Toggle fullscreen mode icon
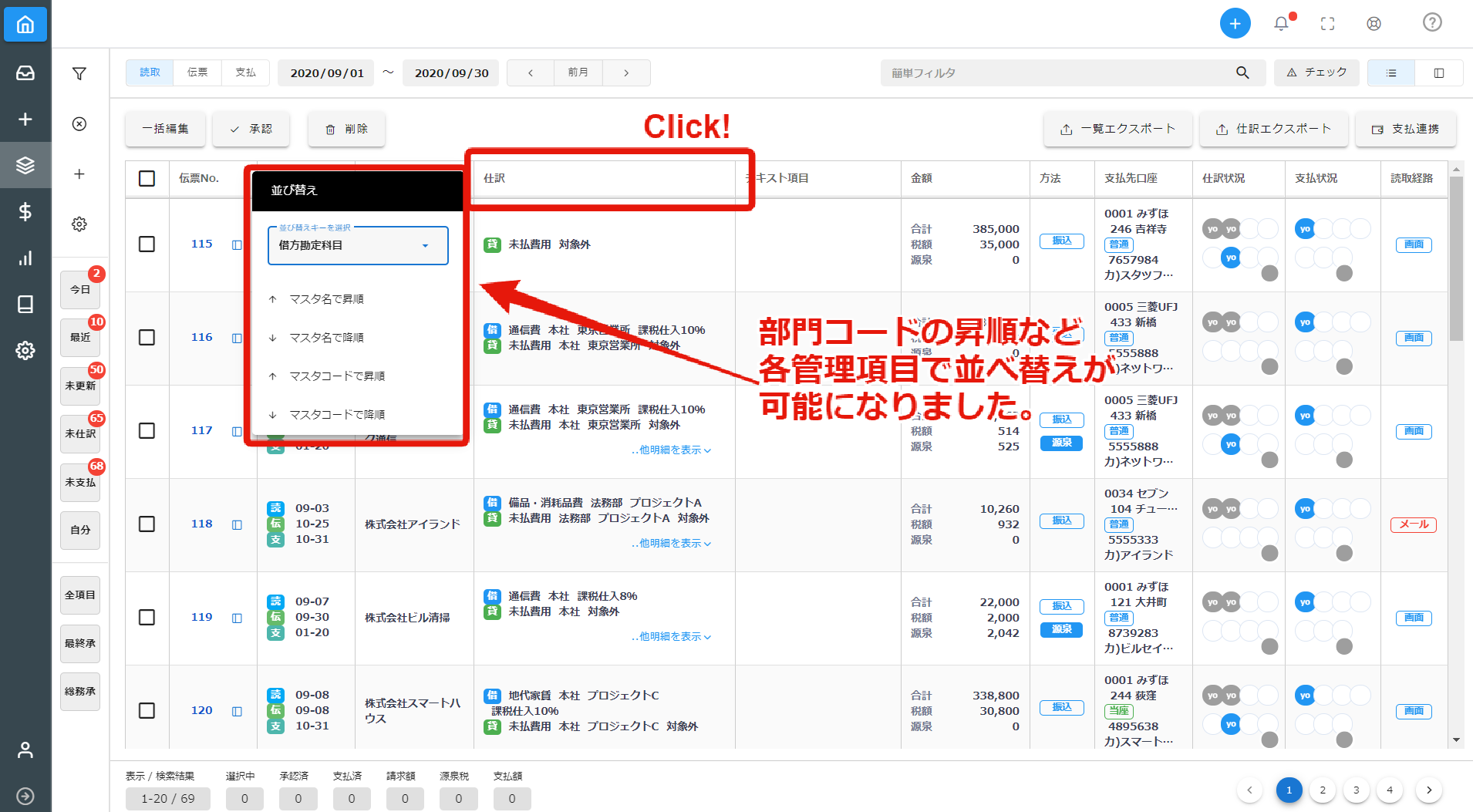This screenshot has width=1473, height=812. click(1327, 23)
